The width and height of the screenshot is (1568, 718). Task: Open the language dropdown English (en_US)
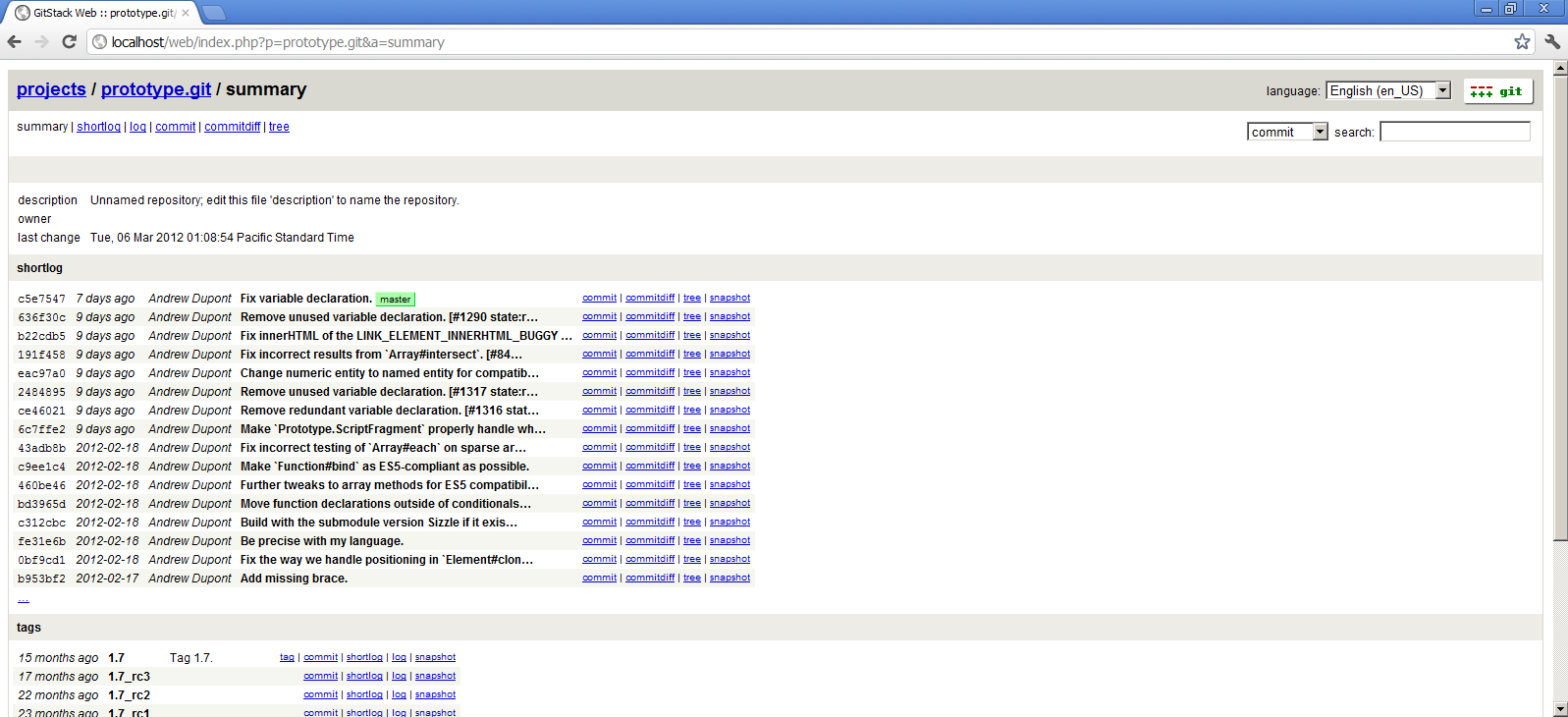tap(1388, 90)
